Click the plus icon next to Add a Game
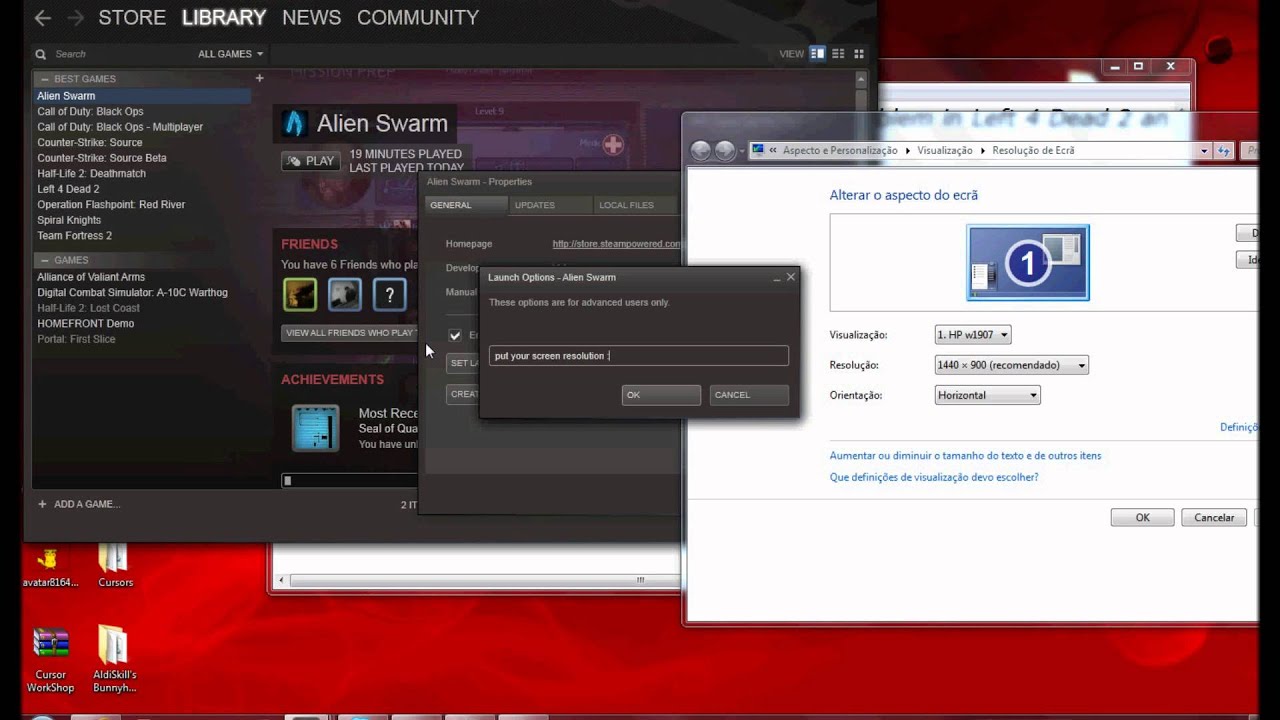The width and height of the screenshot is (1280, 720). (42, 504)
